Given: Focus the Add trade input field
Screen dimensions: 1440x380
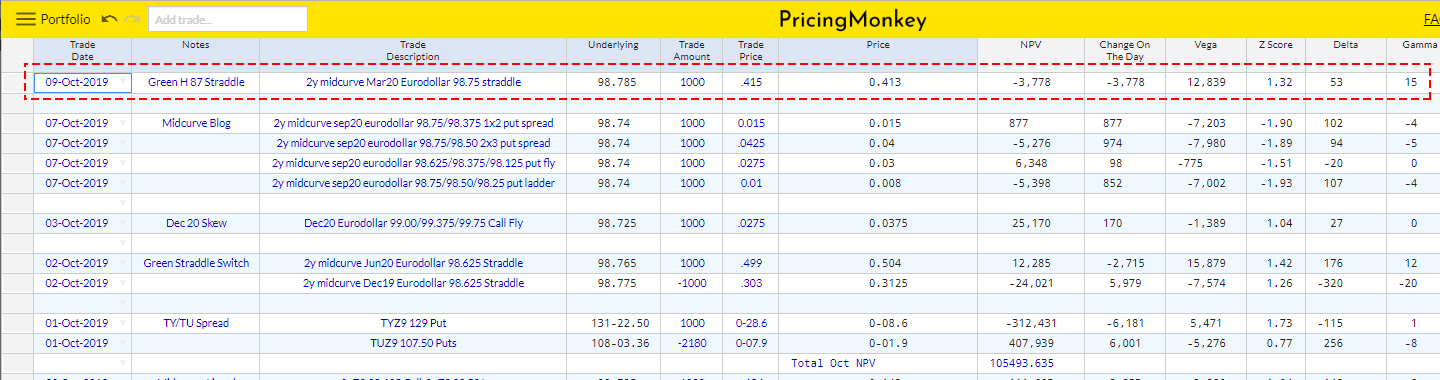Looking at the screenshot, I should (x=227, y=19).
